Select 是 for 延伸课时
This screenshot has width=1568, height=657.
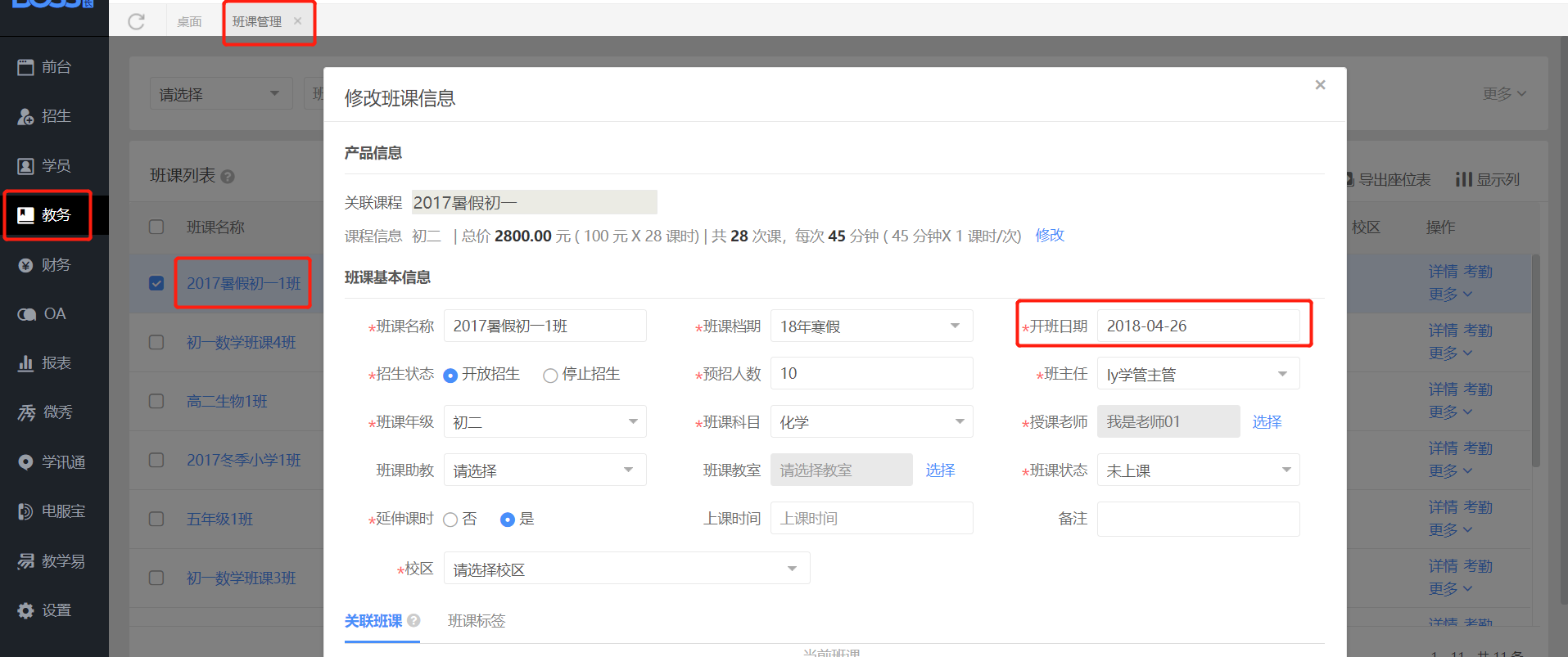click(x=508, y=520)
